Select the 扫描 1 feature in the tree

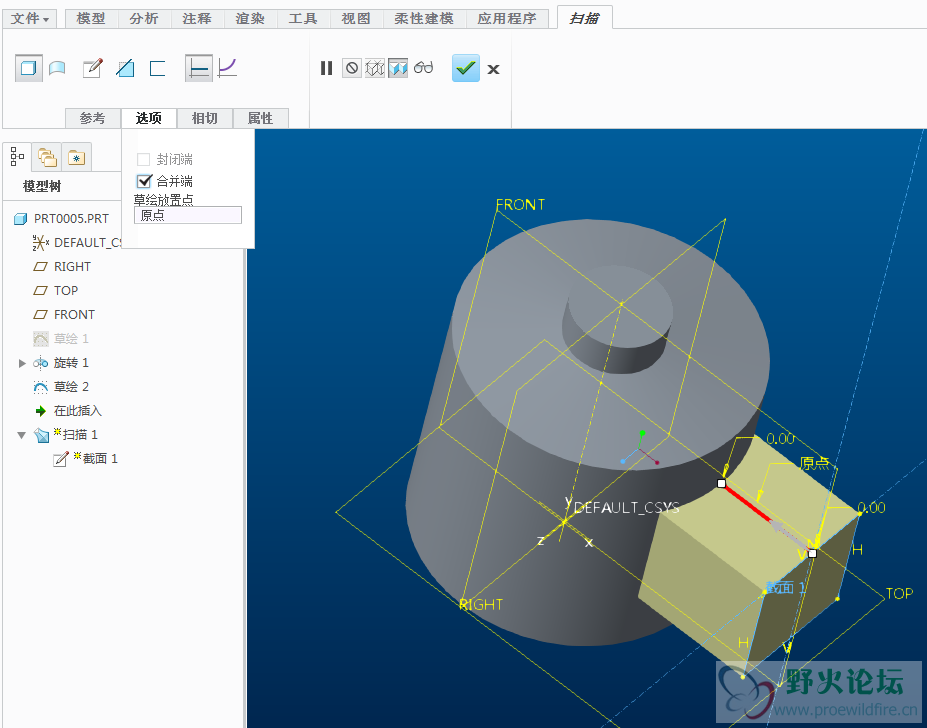pos(66,435)
